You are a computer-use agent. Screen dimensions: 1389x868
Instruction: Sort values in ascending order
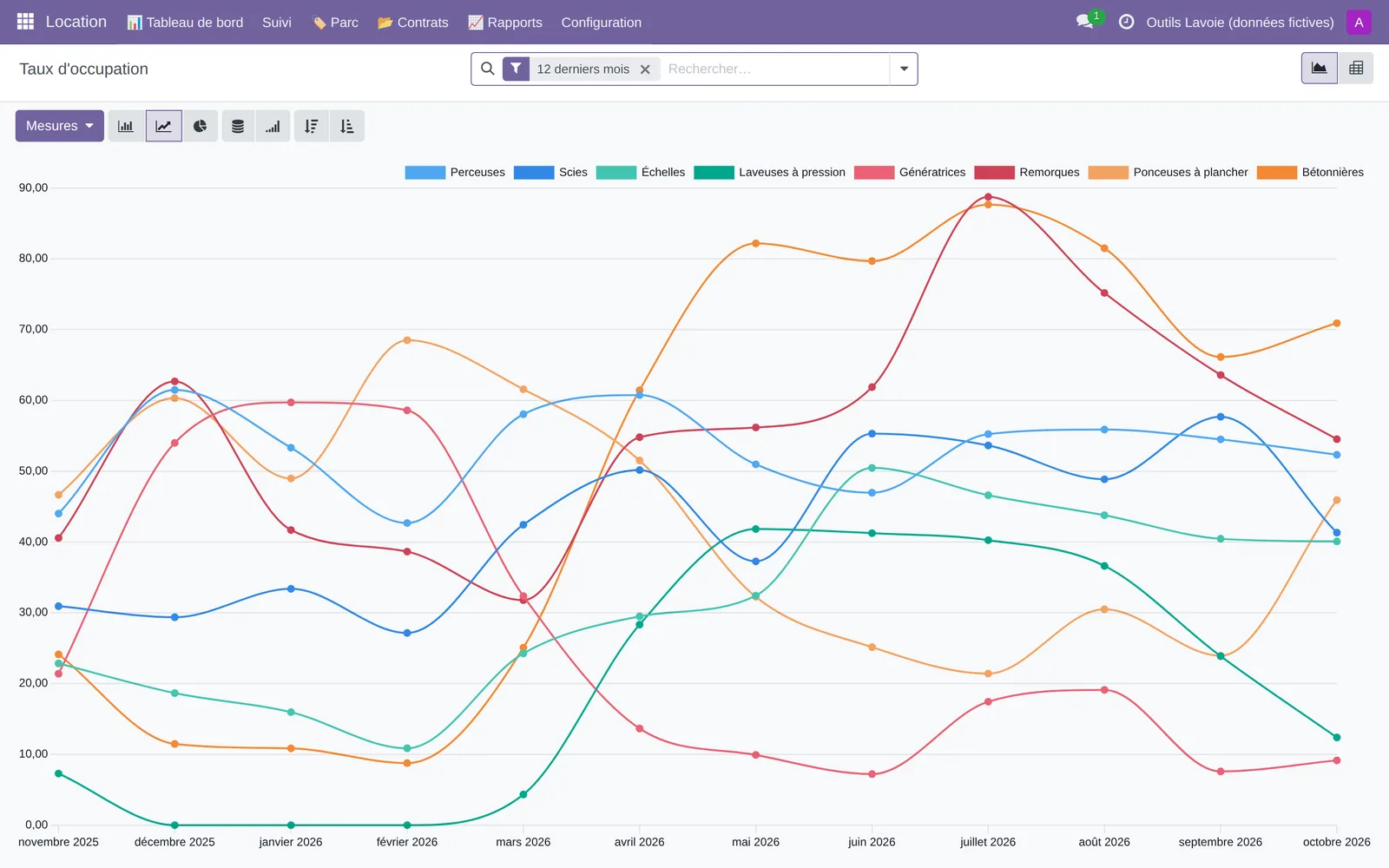click(x=347, y=126)
